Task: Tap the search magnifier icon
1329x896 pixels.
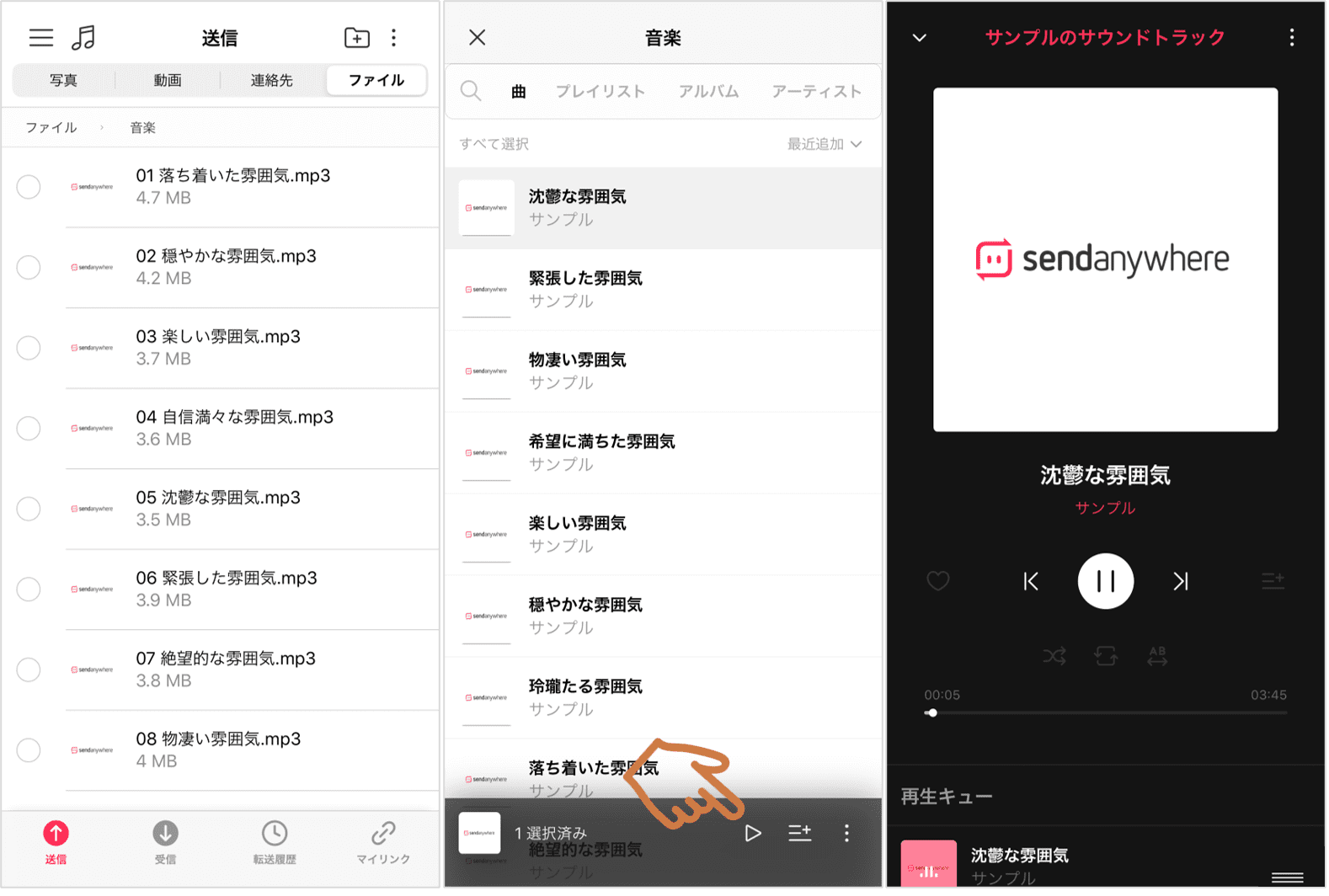Action: click(x=472, y=91)
